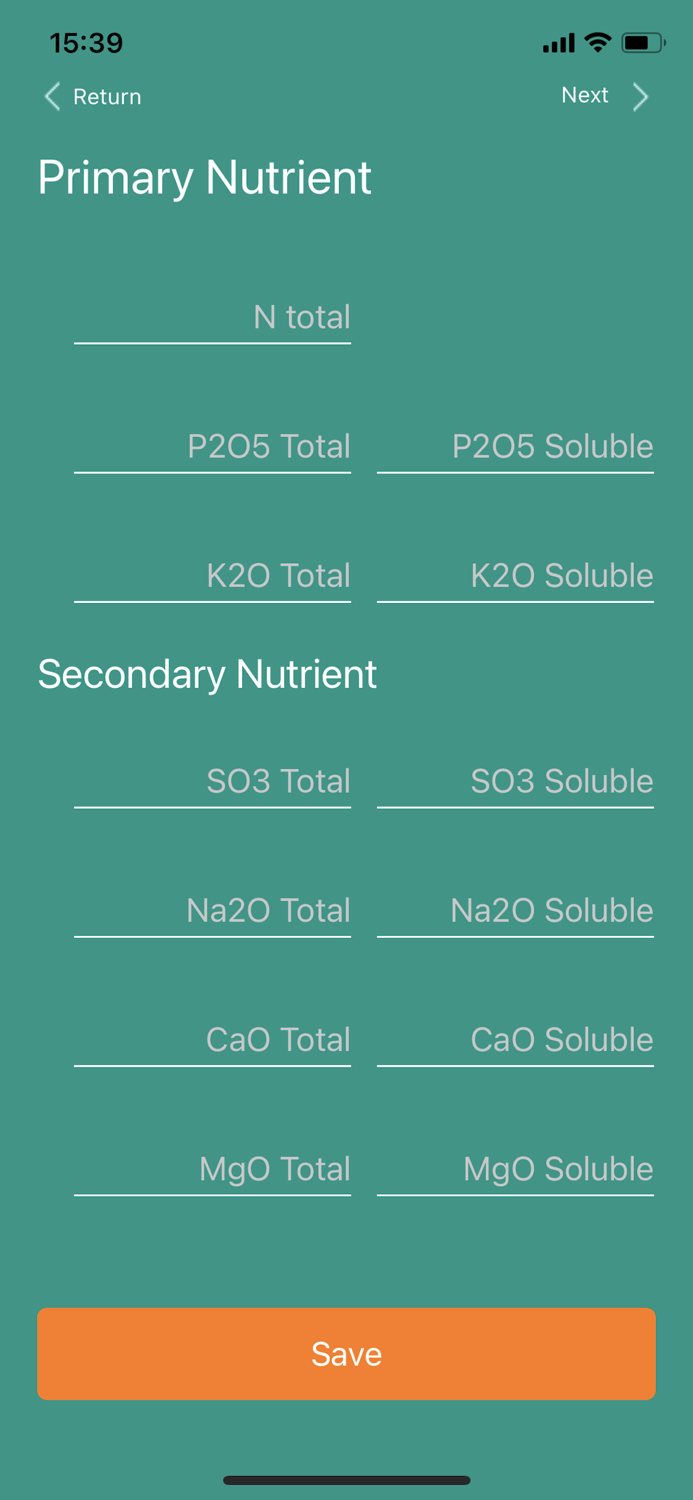The width and height of the screenshot is (693, 1500).
Task: Tap the Return back chevron icon
Action: point(53,96)
